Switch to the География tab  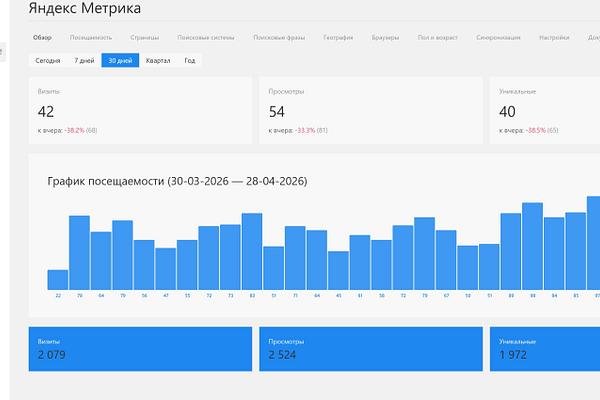[338, 38]
